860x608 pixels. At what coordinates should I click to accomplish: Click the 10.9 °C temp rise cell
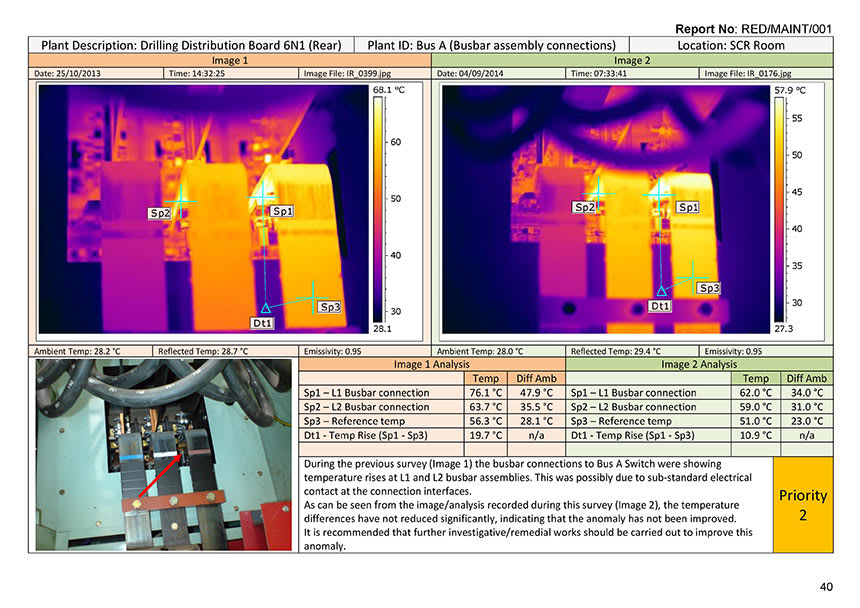(755, 435)
